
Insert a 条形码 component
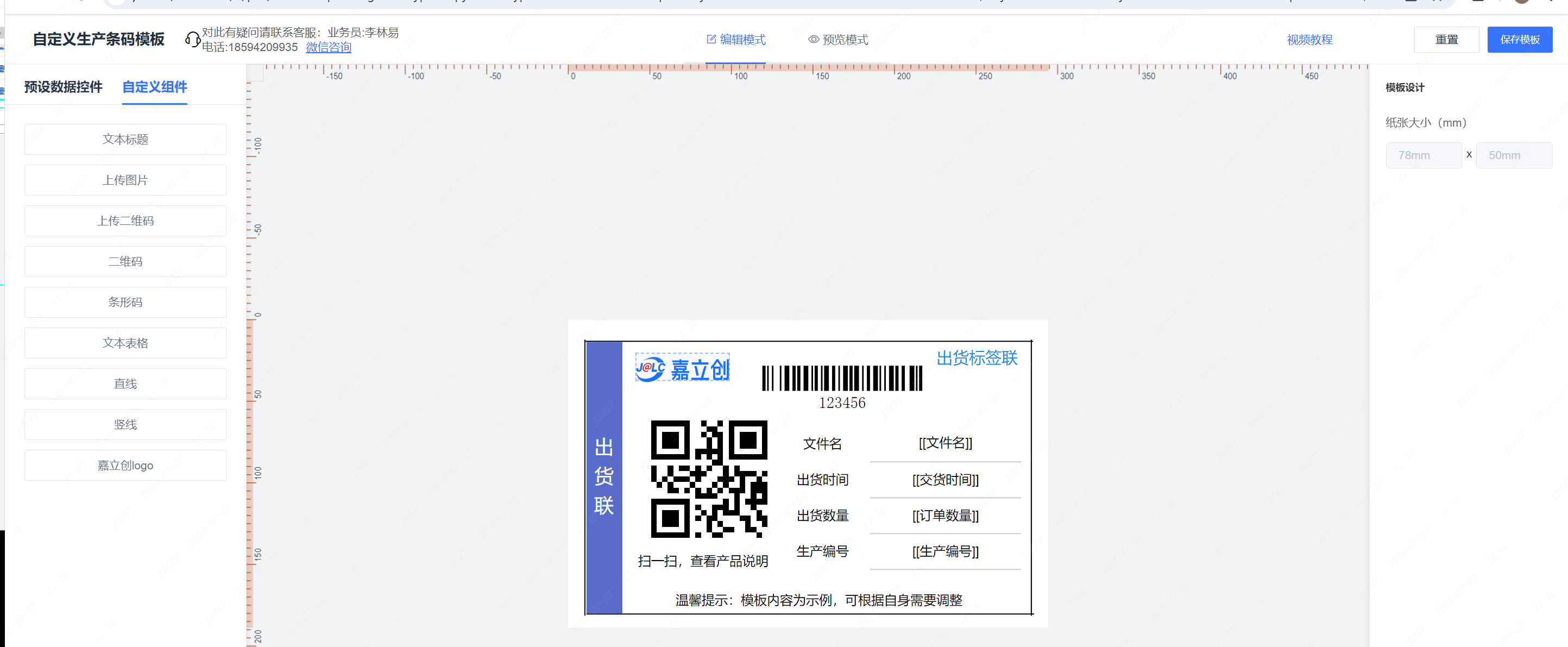(x=125, y=303)
